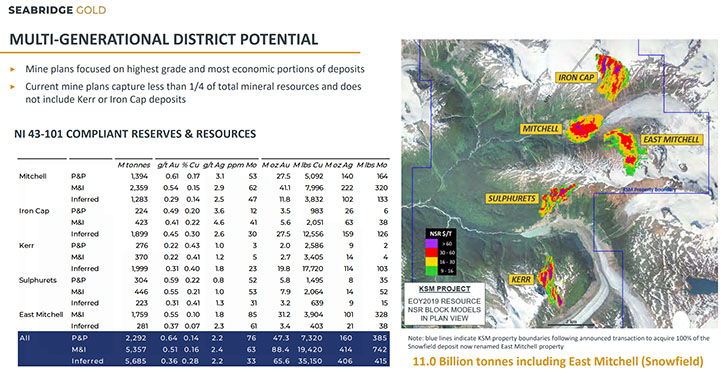The image size is (725, 377).
Task: Click the Multi-Generational District Potential title
Action: point(164,39)
